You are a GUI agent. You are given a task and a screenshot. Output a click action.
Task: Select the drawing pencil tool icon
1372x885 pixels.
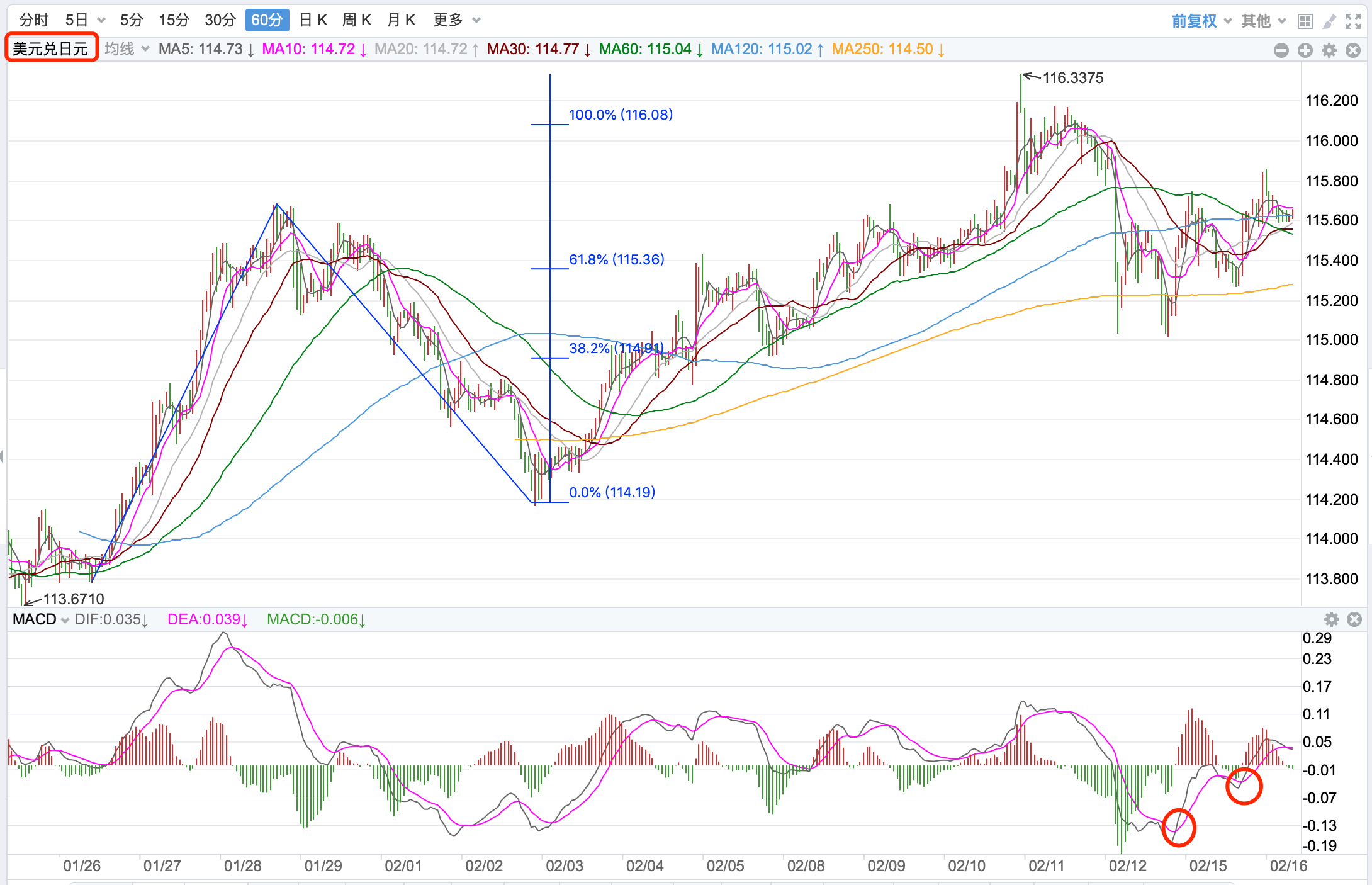[1329, 22]
